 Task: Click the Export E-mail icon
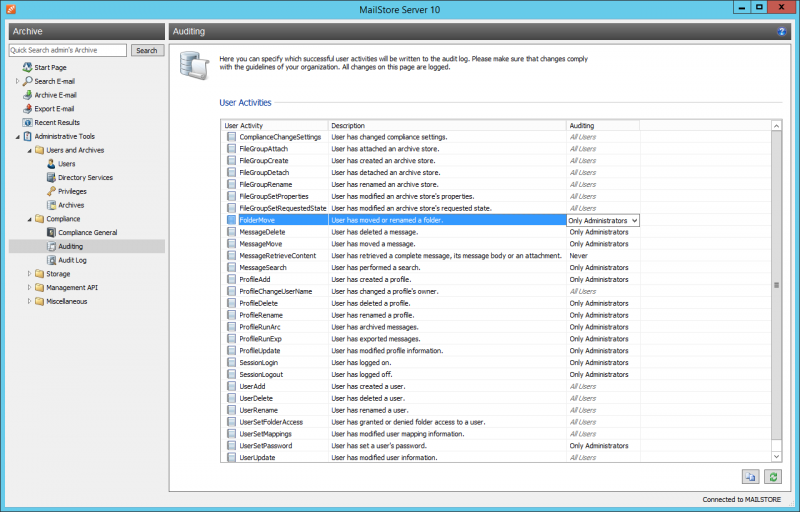(28, 109)
